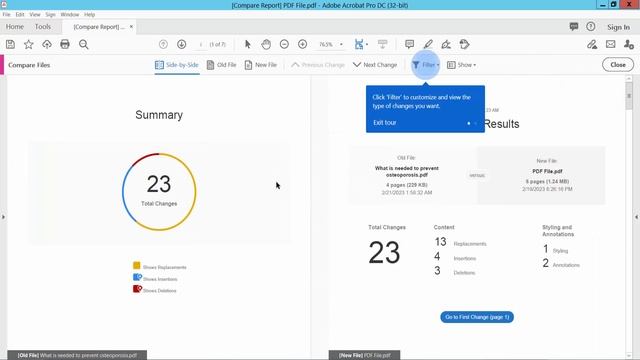Open the Find text magnifier

point(84,44)
